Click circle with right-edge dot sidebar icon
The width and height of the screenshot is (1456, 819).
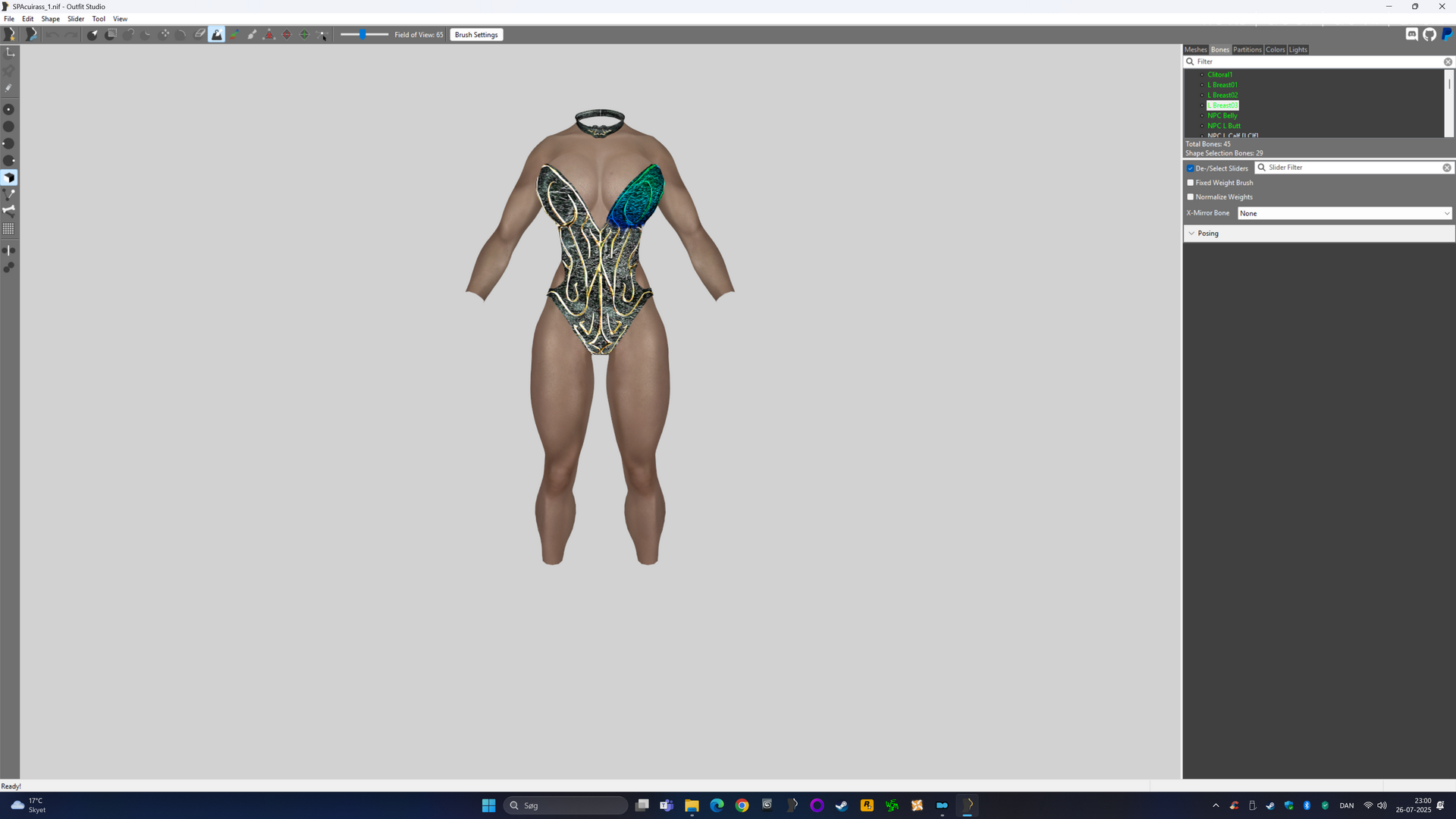tap(9, 161)
